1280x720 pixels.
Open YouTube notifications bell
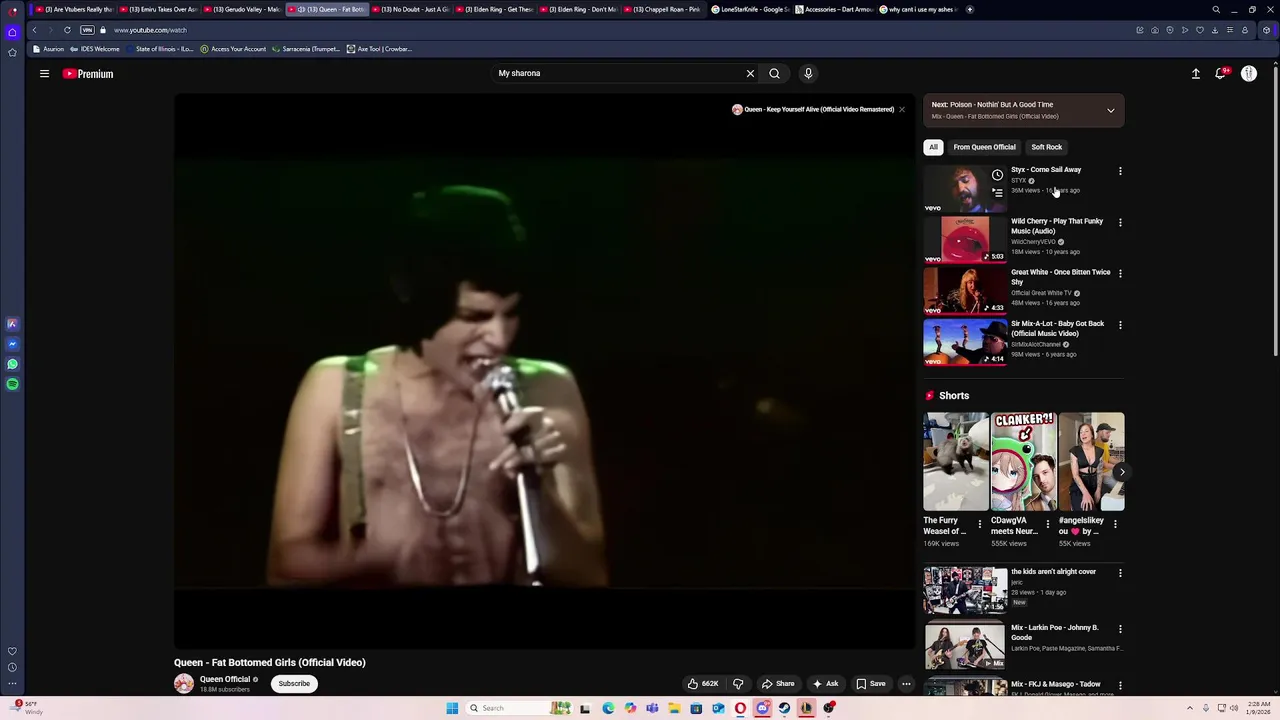click(x=1221, y=73)
